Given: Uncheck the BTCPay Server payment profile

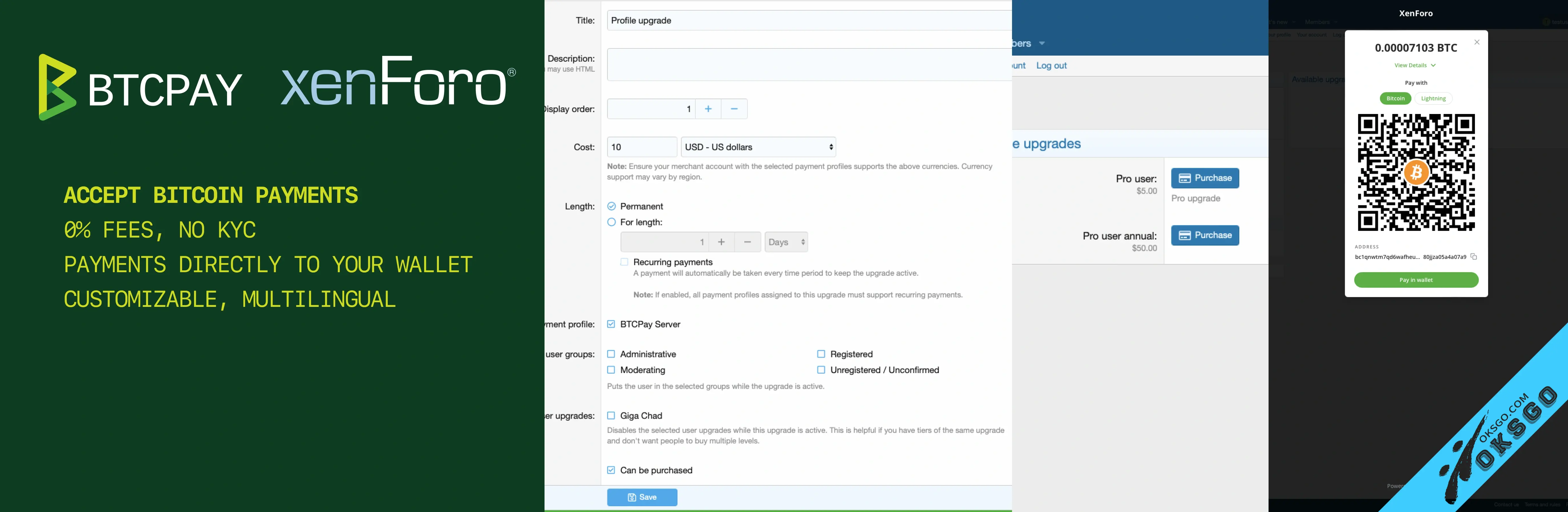Looking at the screenshot, I should tap(611, 324).
